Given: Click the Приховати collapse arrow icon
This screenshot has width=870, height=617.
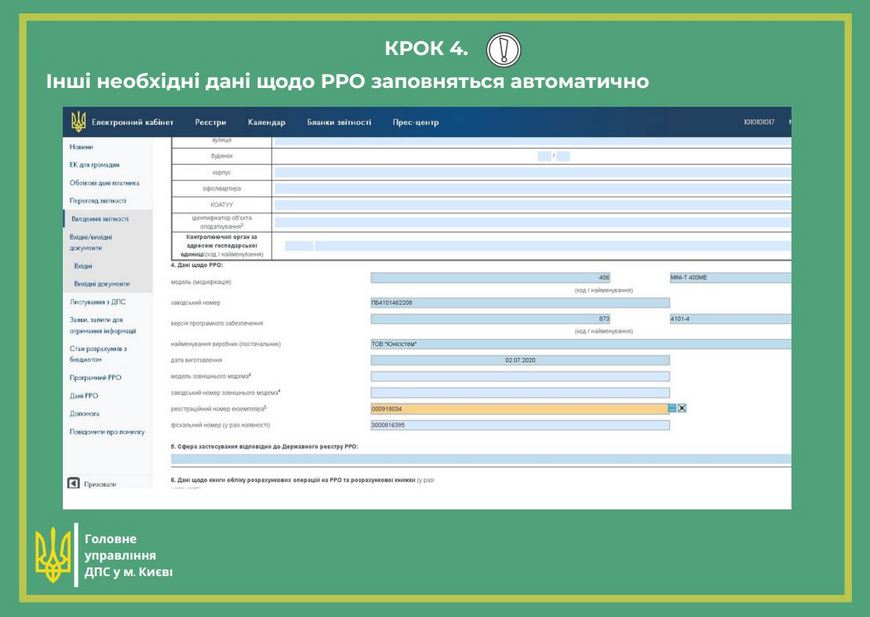Looking at the screenshot, I should (x=73, y=484).
